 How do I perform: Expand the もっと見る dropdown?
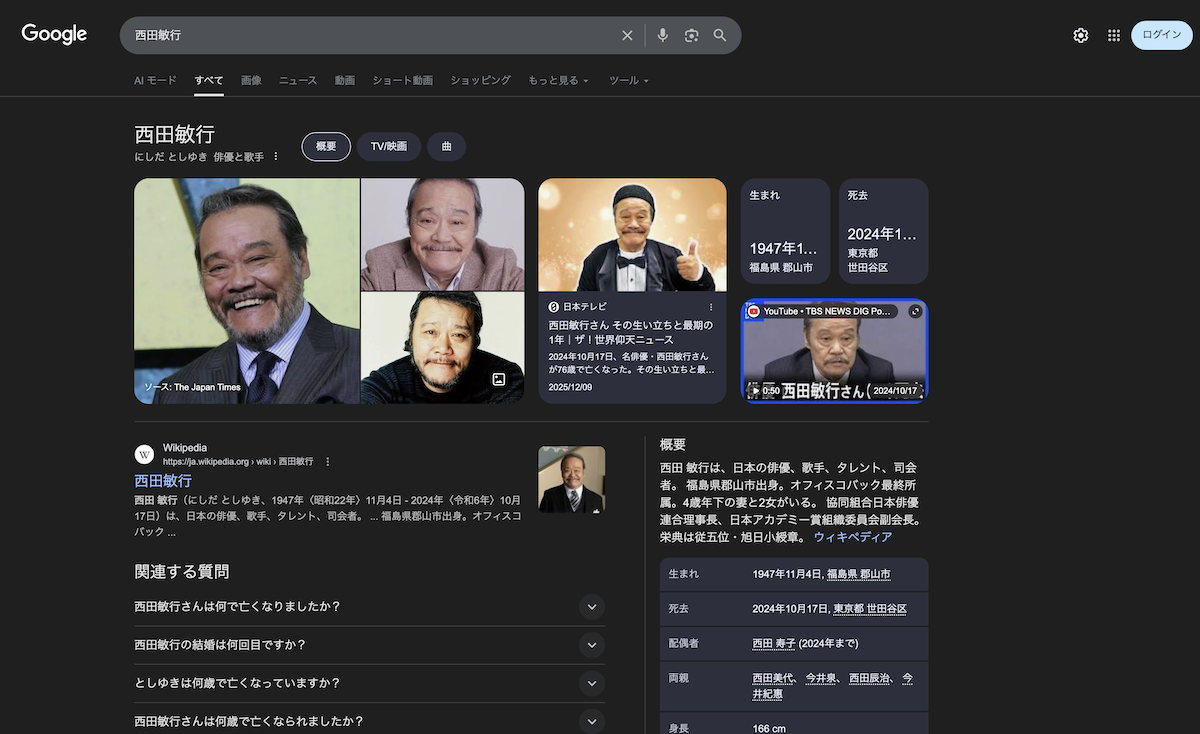[558, 80]
